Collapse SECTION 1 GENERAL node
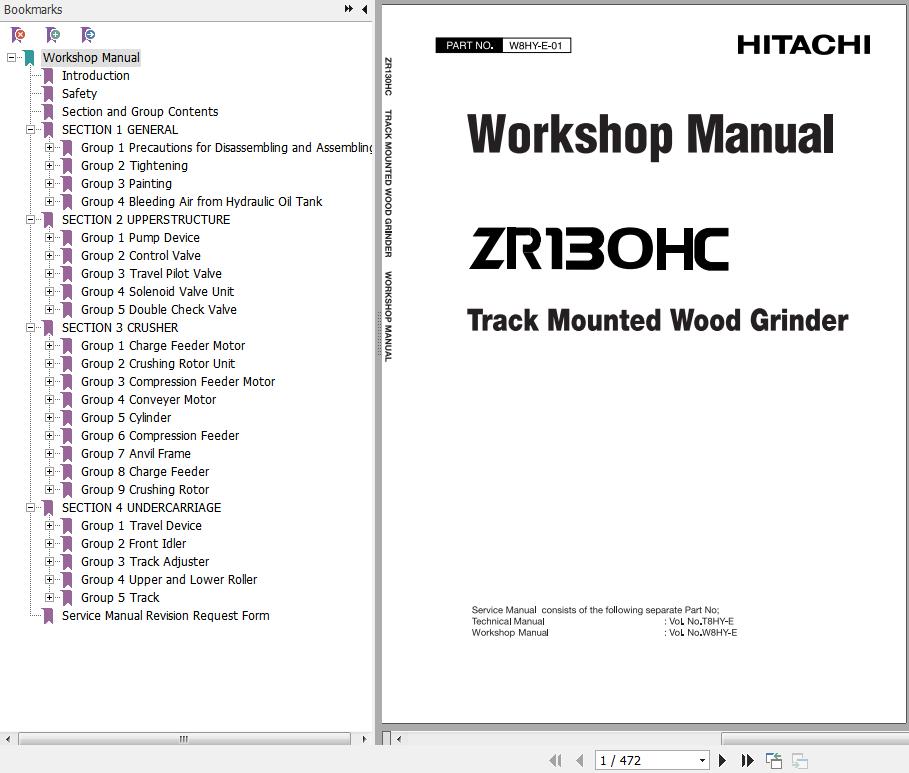The width and height of the screenshot is (909, 773). pyautogui.click(x=30, y=129)
